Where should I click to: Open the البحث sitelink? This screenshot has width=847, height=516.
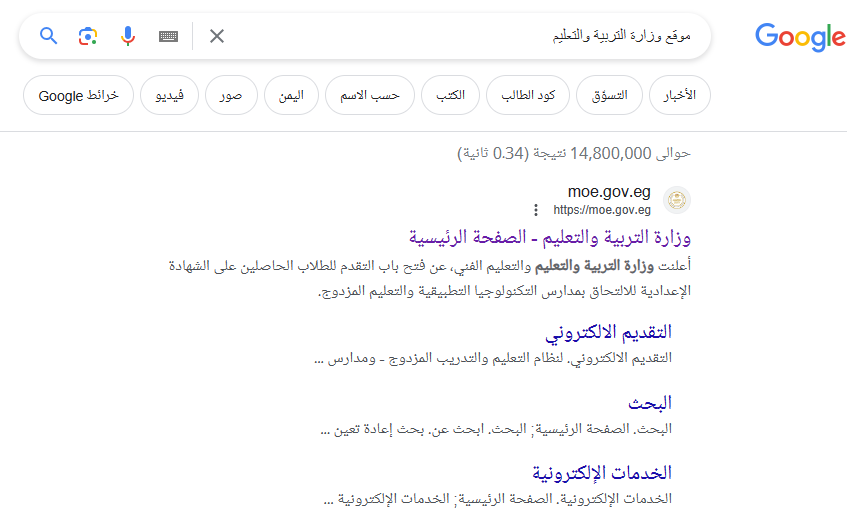tap(650, 403)
